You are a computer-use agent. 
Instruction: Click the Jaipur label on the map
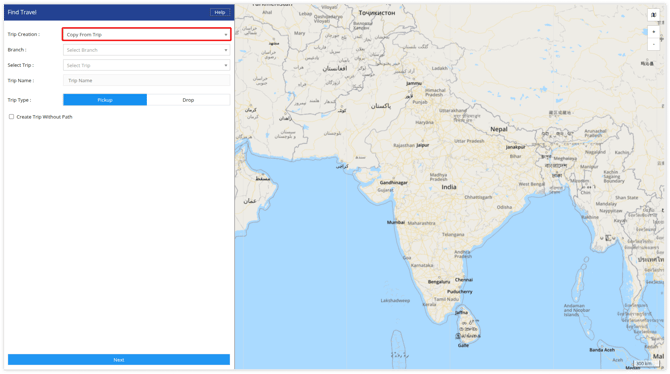423,145
